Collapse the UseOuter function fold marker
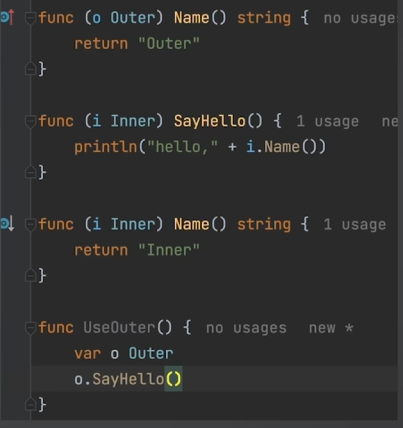Image resolution: width=403 pixels, height=428 pixels. pos(30,328)
